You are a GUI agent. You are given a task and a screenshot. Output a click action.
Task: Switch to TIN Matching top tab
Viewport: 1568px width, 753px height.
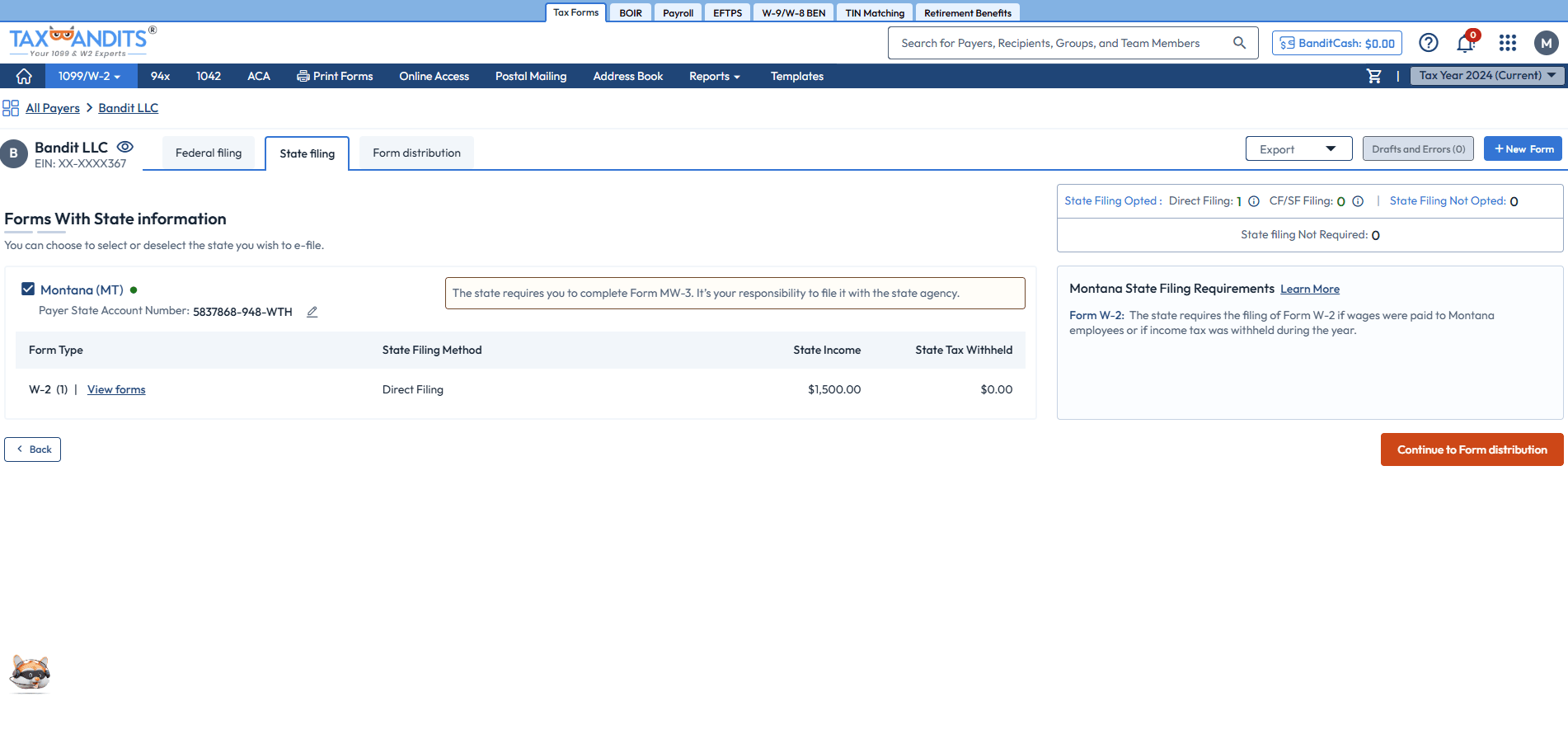(875, 12)
